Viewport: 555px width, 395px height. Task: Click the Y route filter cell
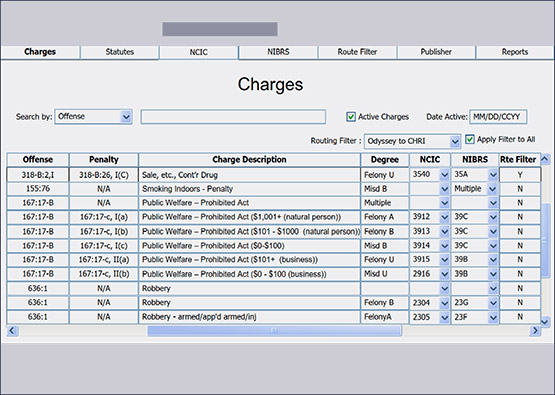tap(520, 175)
